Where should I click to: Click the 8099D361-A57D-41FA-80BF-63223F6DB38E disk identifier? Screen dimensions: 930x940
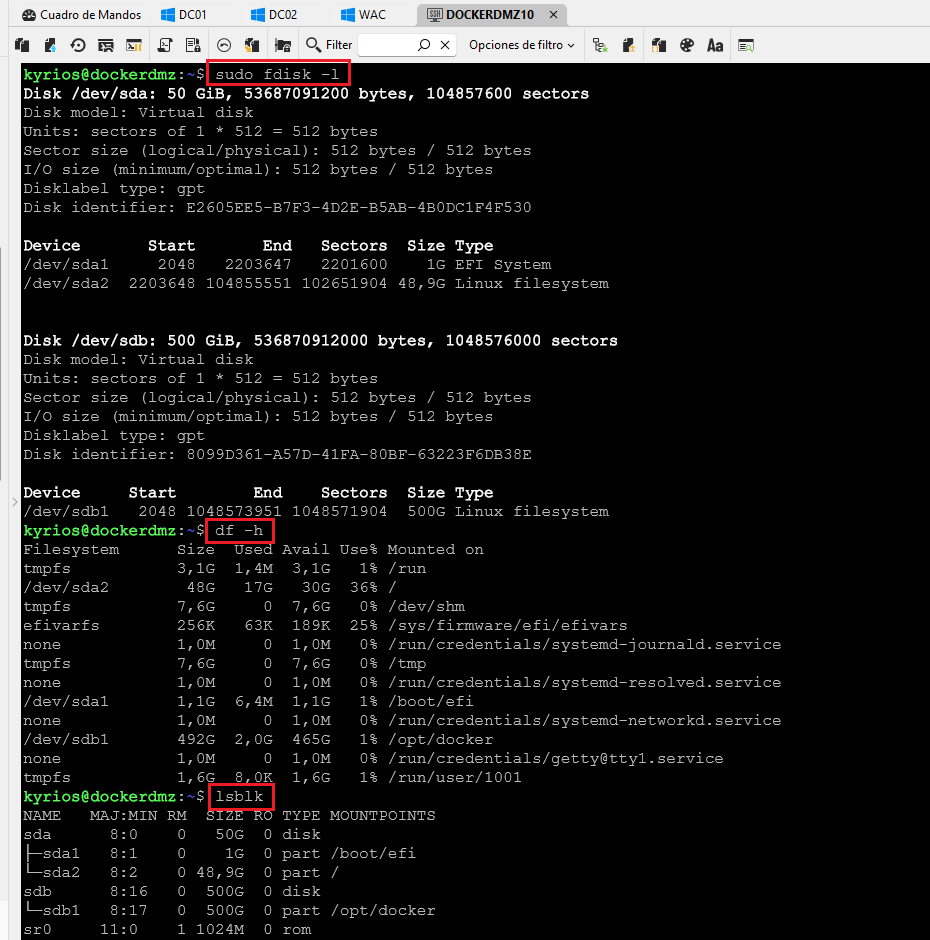click(359, 454)
